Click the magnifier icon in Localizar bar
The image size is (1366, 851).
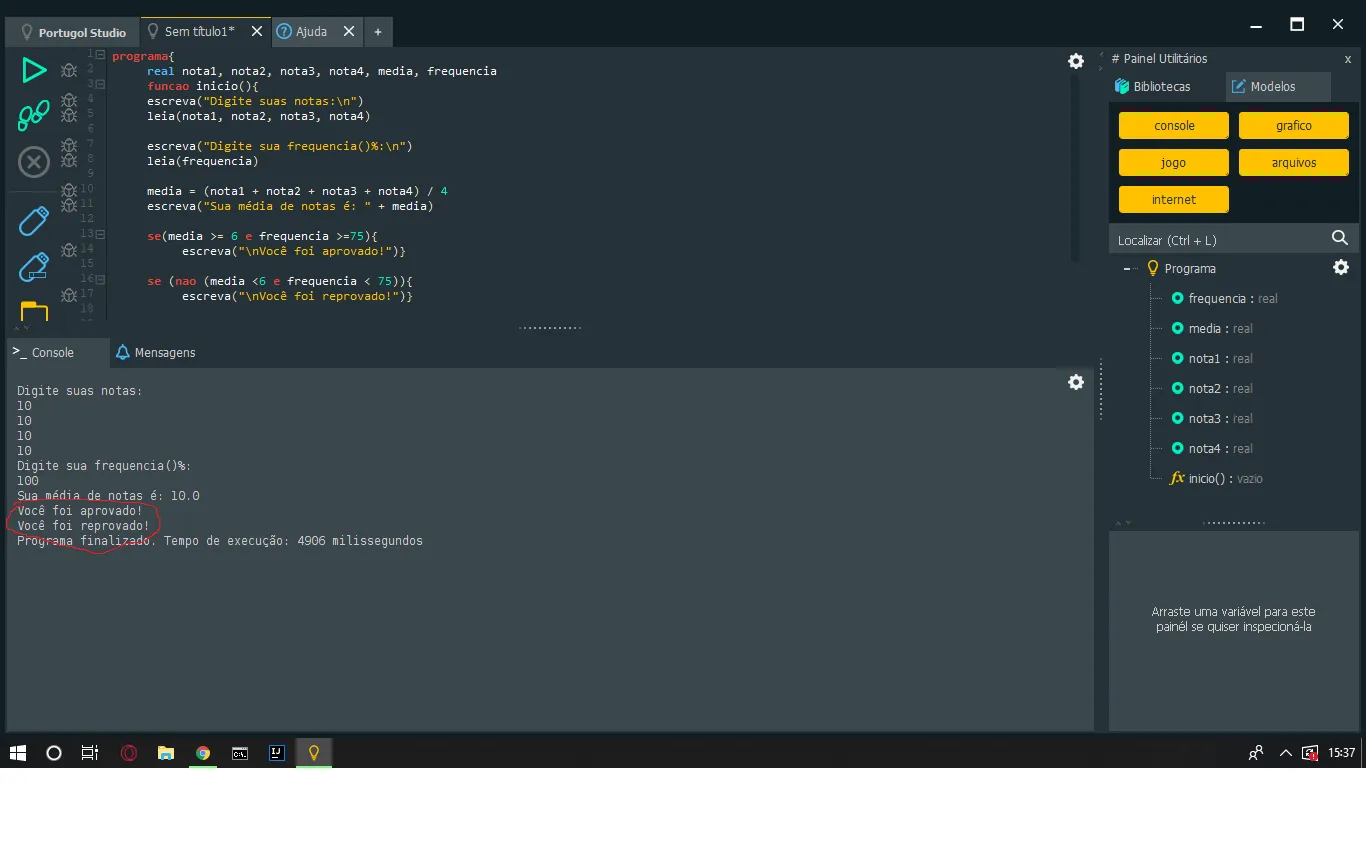(x=1340, y=238)
